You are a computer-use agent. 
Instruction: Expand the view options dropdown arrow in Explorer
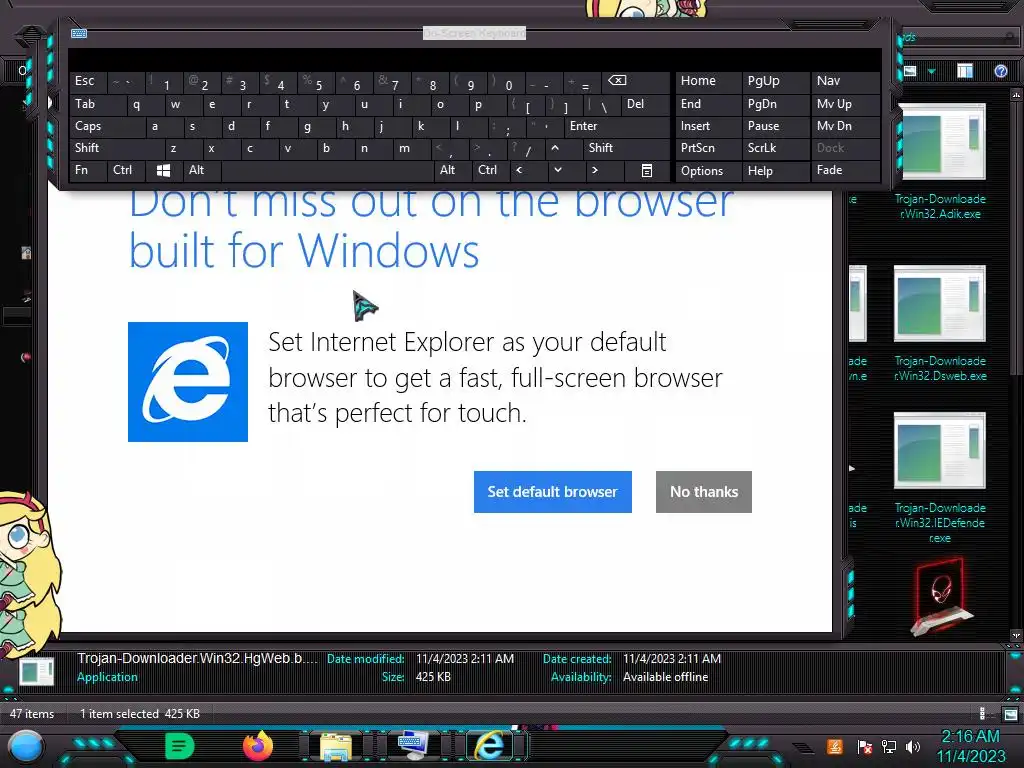coord(932,71)
